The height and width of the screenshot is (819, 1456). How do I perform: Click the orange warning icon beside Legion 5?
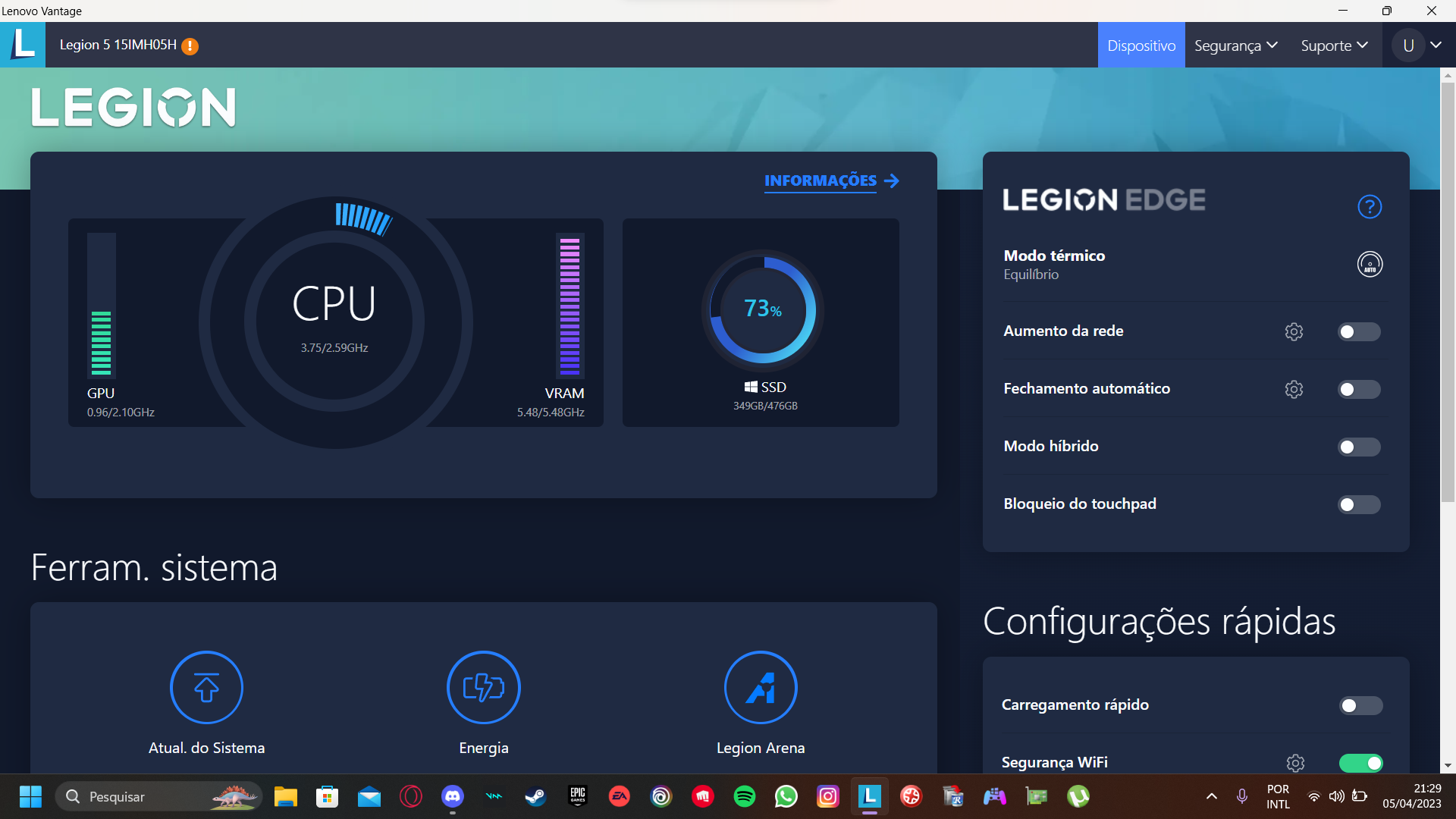(x=190, y=46)
